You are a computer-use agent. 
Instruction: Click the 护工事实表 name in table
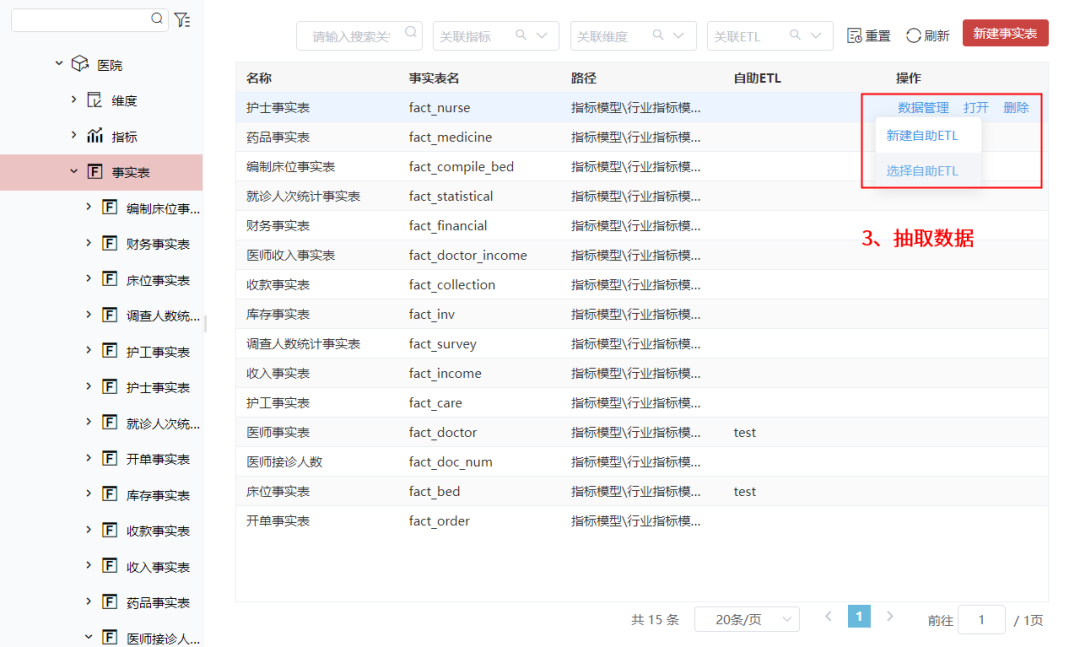pyautogui.click(x=278, y=403)
